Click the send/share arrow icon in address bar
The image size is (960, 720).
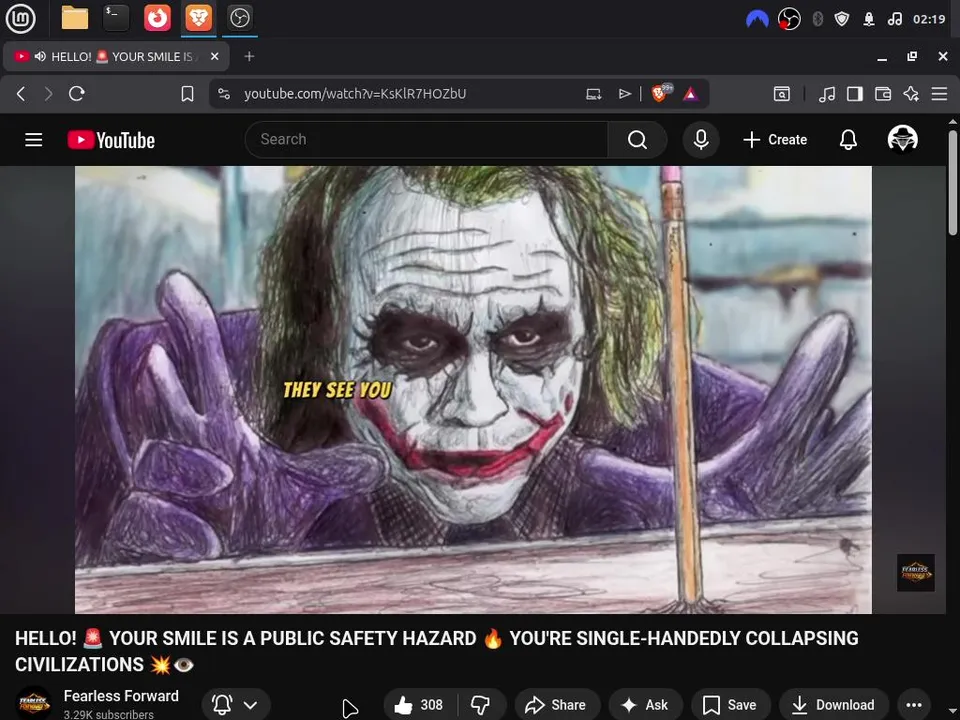[x=624, y=94]
